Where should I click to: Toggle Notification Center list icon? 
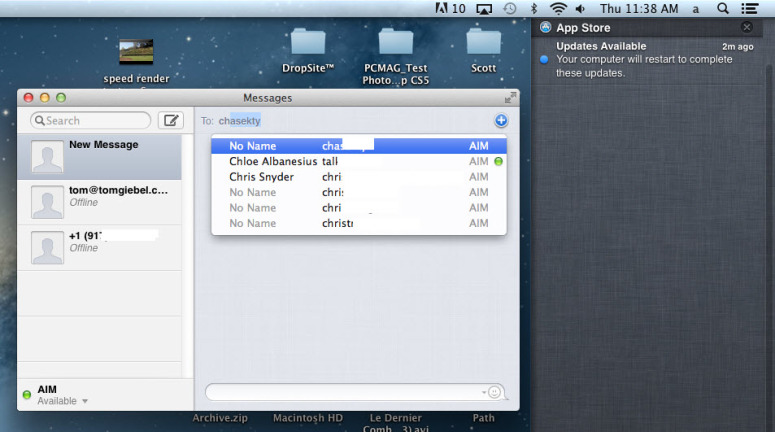click(750, 8)
